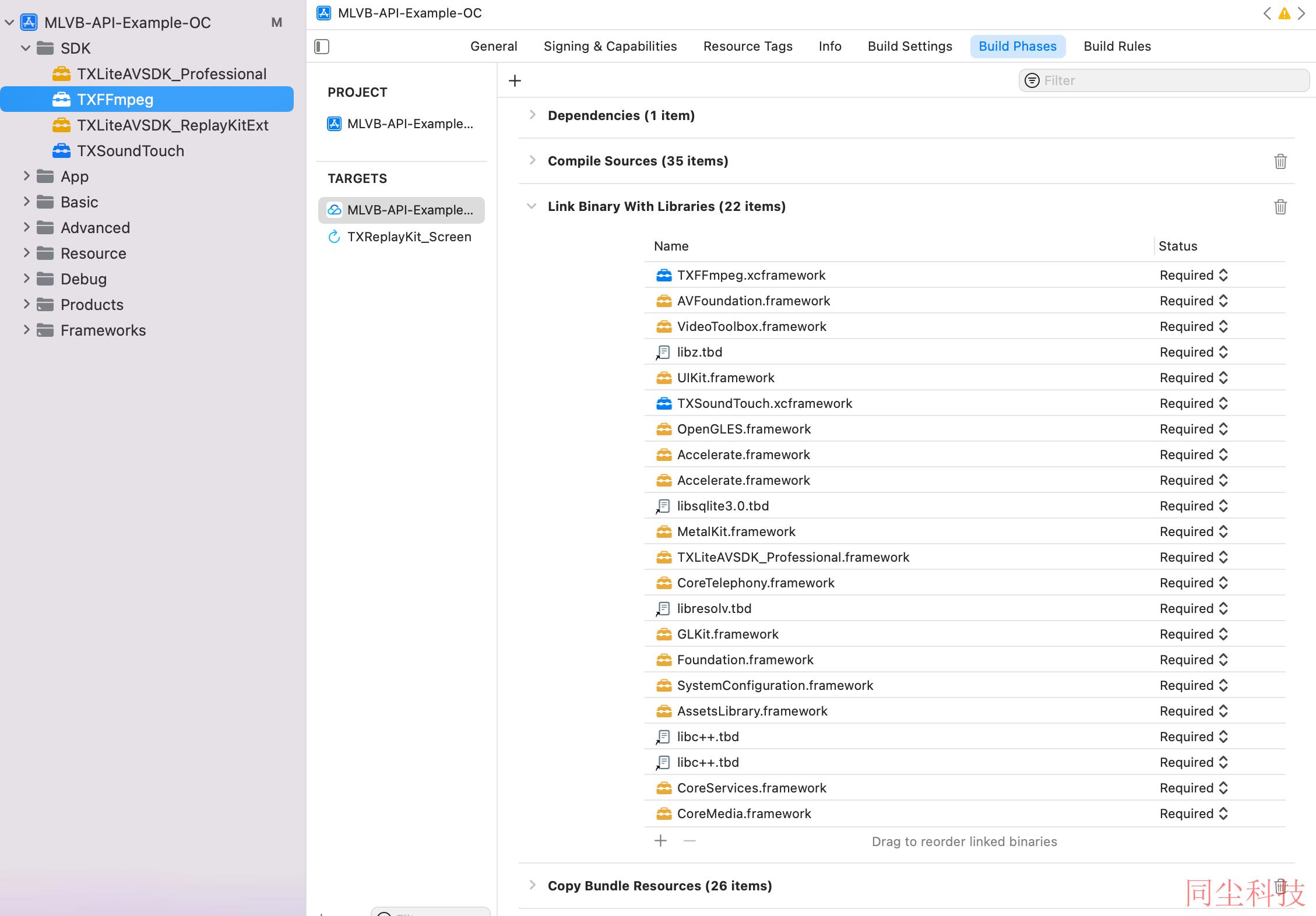This screenshot has height=916, width=1316.
Task: Click the yellow warning issue icon
Action: click(x=1285, y=13)
